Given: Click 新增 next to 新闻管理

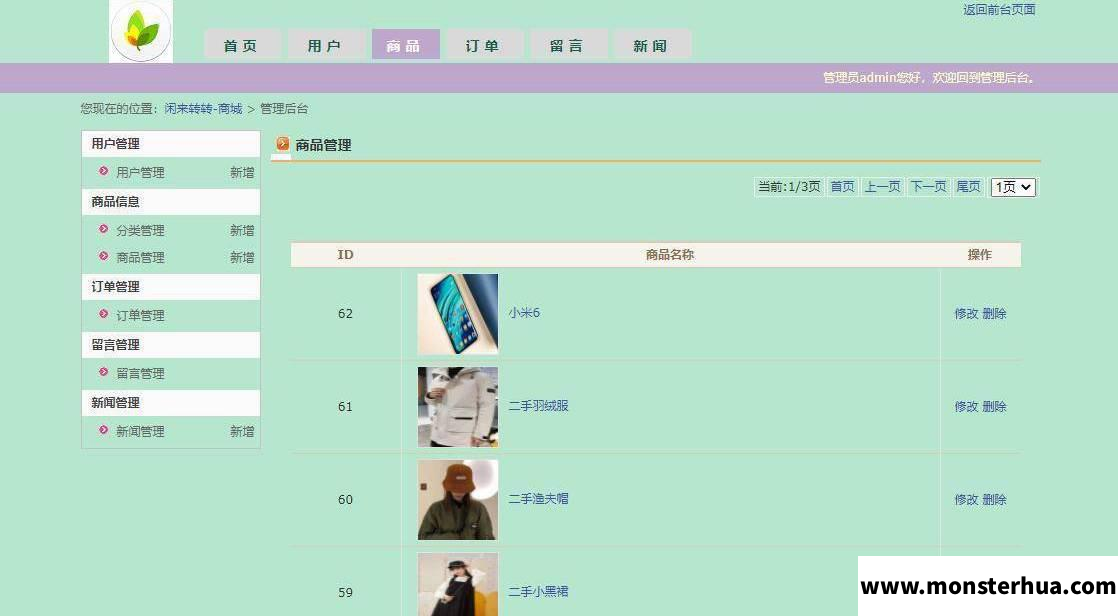Looking at the screenshot, I should 242,431.
